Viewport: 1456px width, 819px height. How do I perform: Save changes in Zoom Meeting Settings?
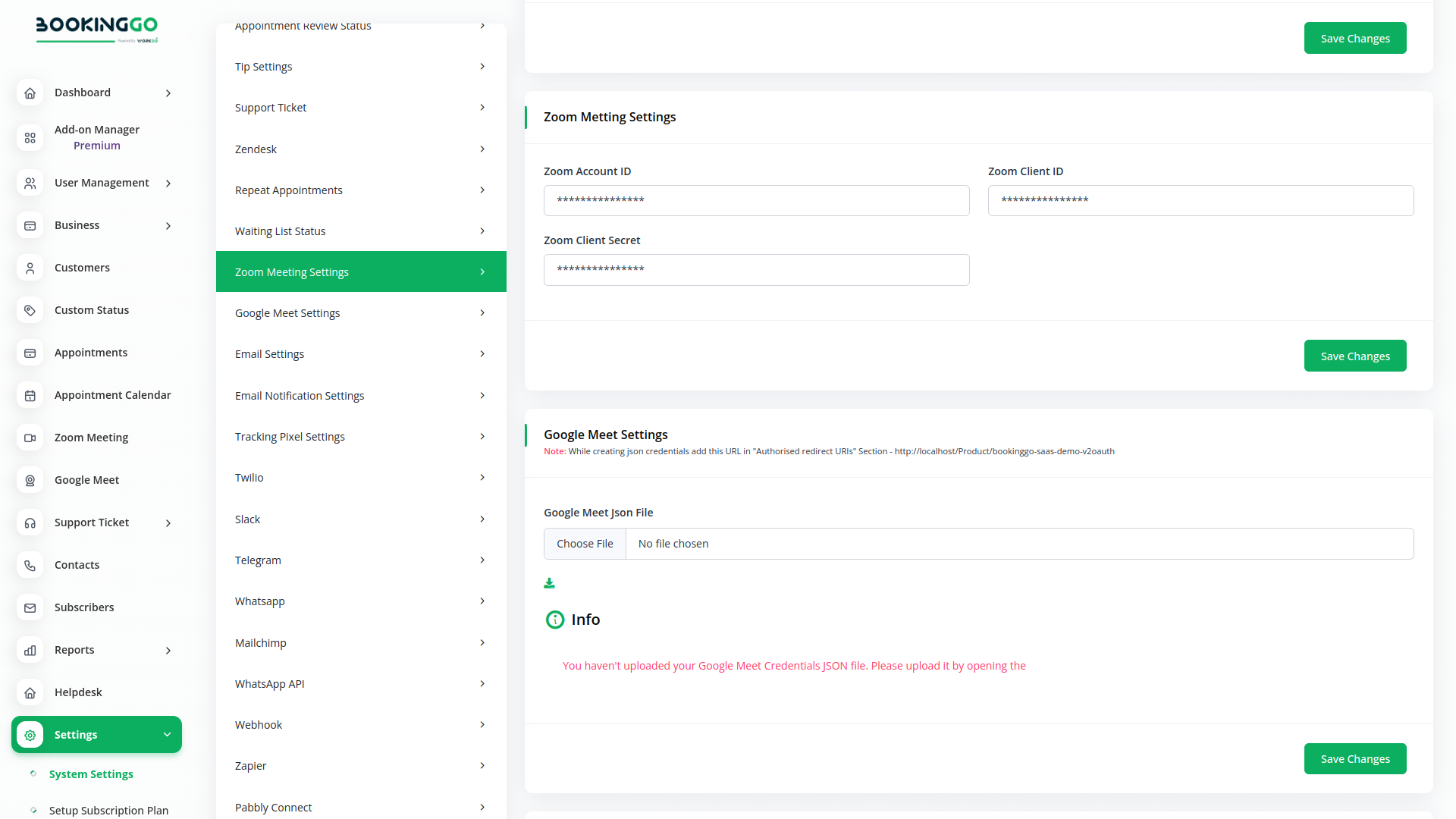point(1354,356)
